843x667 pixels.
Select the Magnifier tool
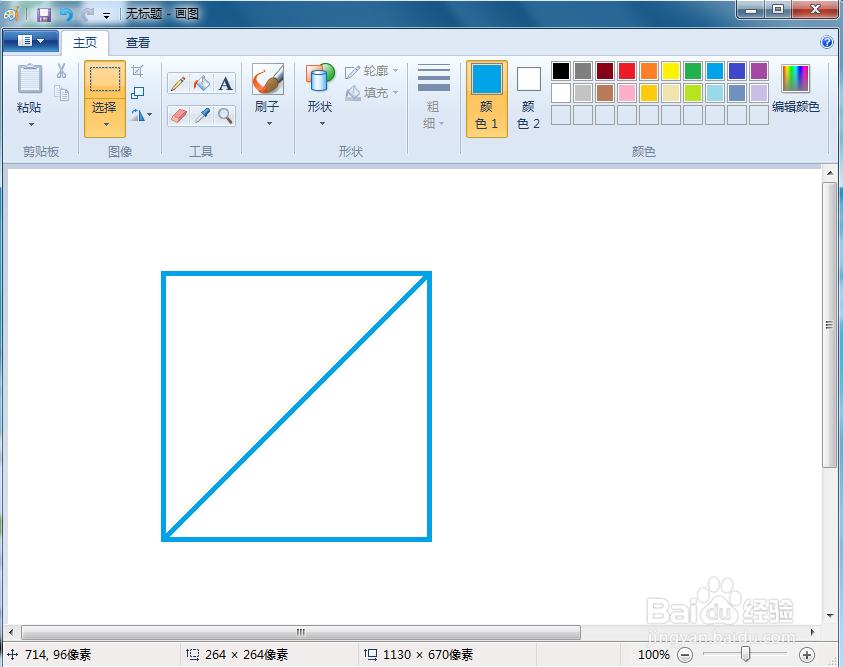coord(225,116)
